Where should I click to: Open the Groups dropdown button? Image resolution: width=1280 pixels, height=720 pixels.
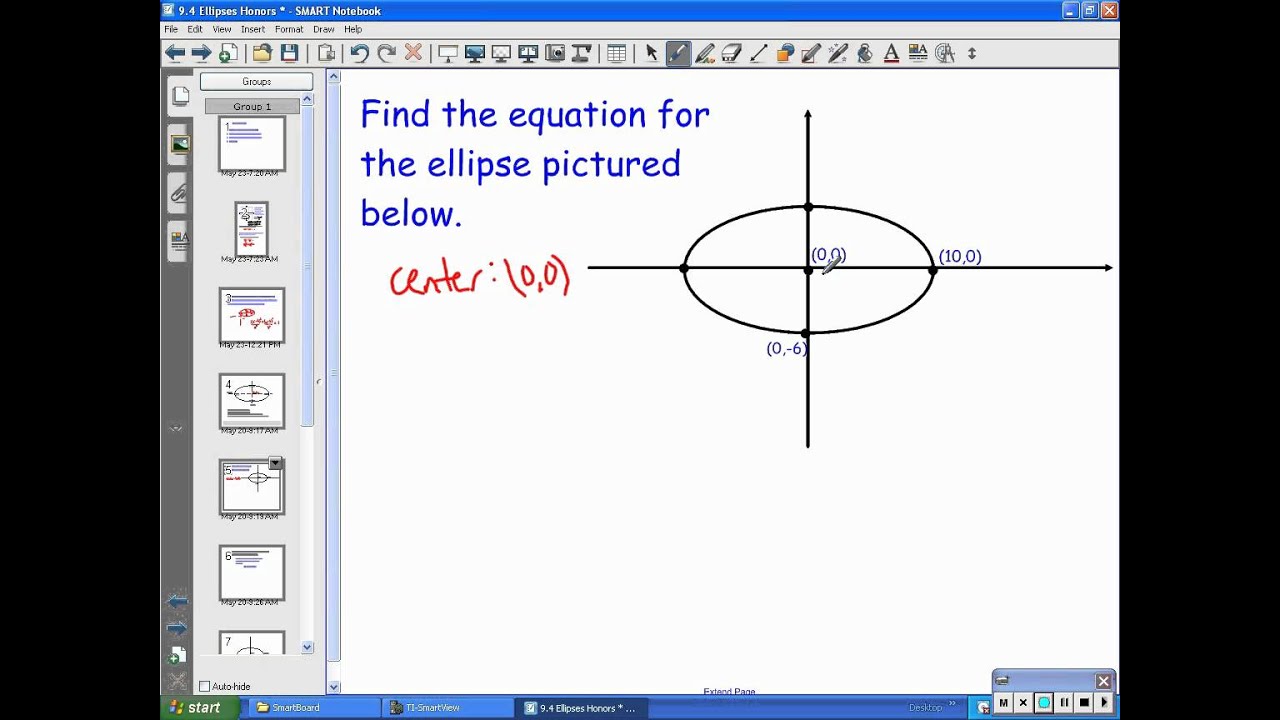point(256,81)
